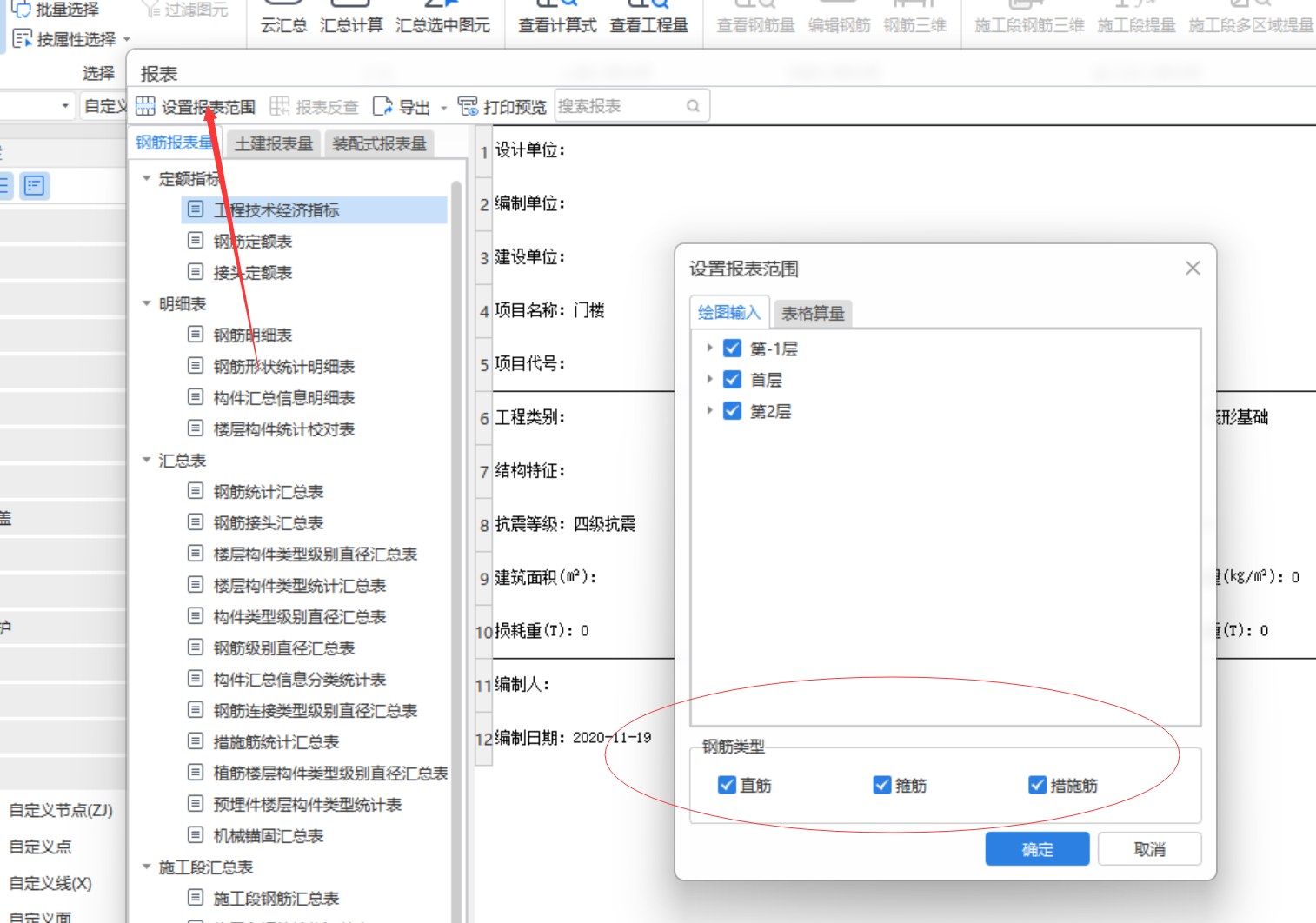Viewport: 1316px width, 923px height.
Task: Select 工程技术经济指标 report icon
Action: tap(196, 209)
